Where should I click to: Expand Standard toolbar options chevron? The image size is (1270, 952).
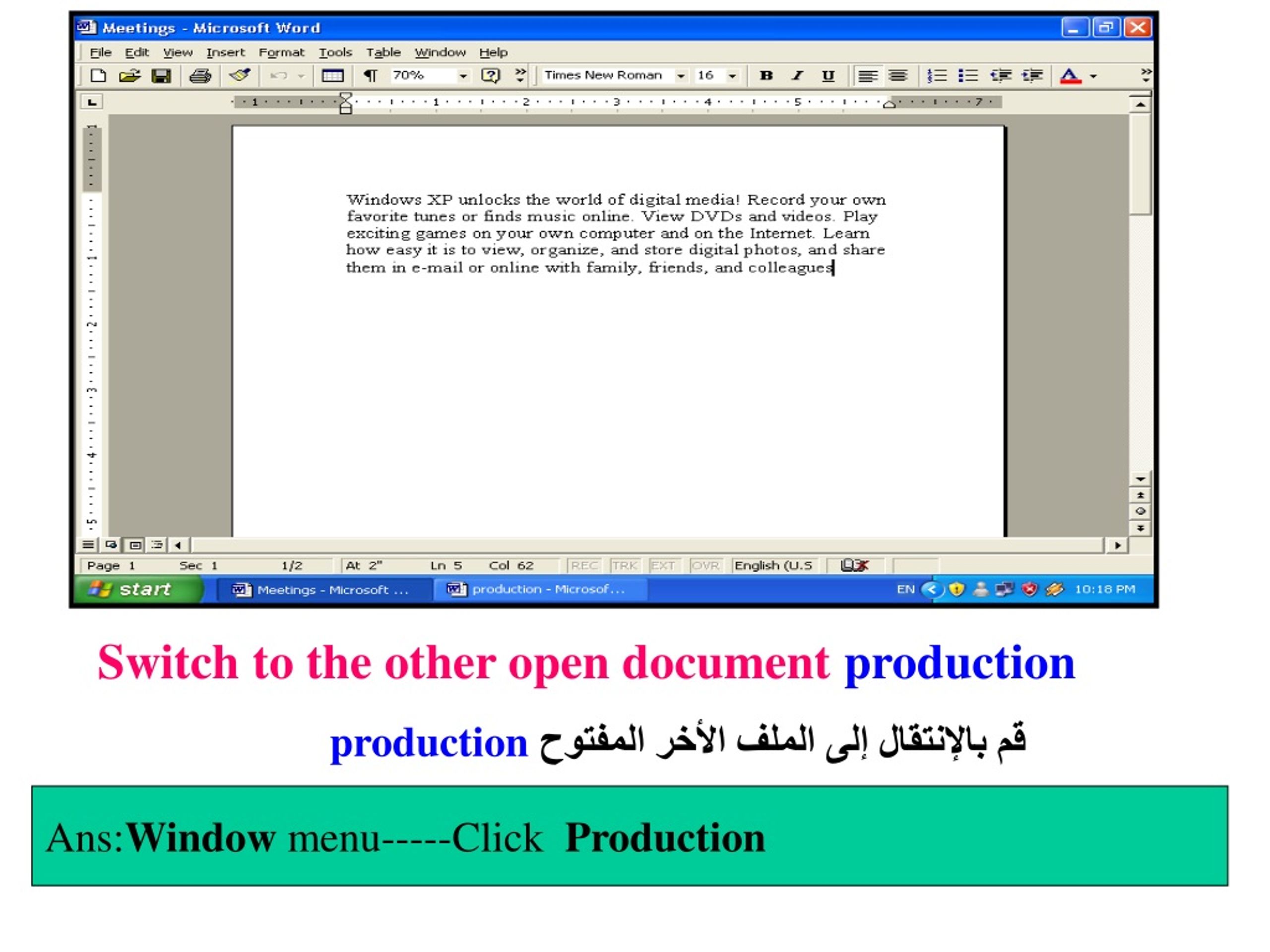[x=520, y=75]
